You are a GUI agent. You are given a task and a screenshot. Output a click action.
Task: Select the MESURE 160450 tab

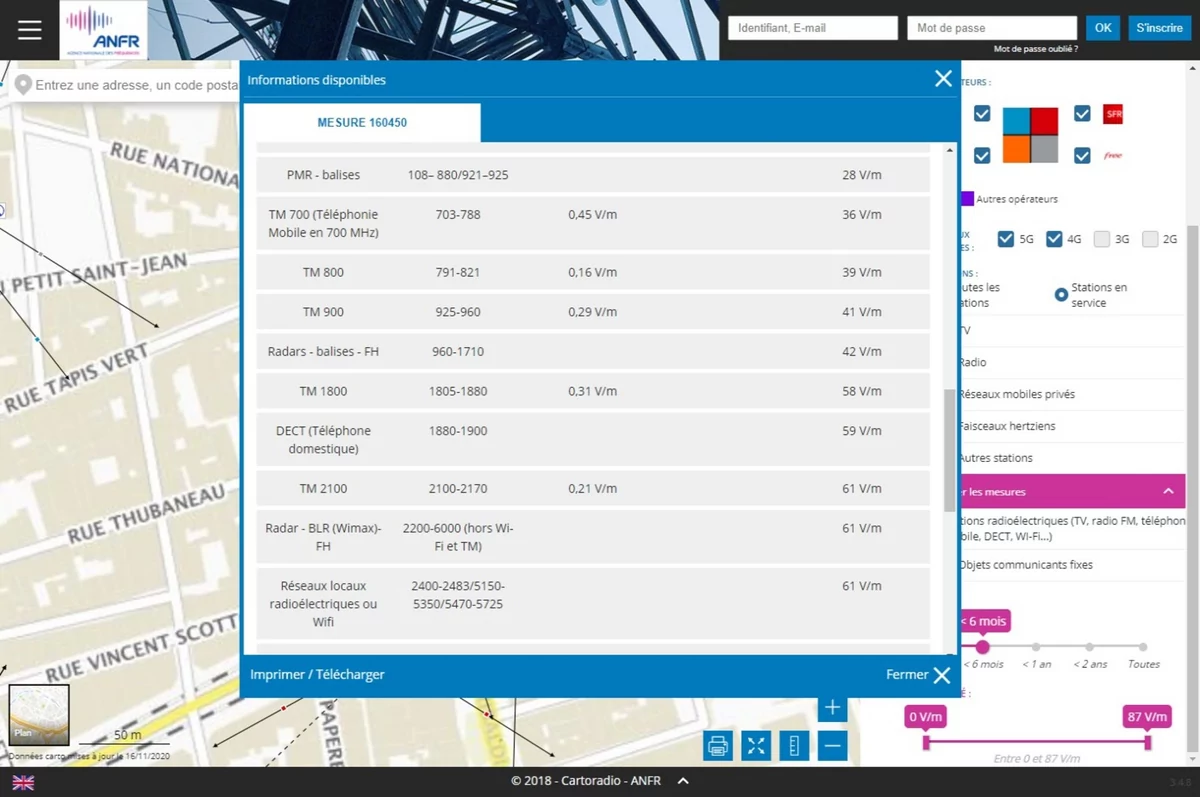[x=362, y=123]
